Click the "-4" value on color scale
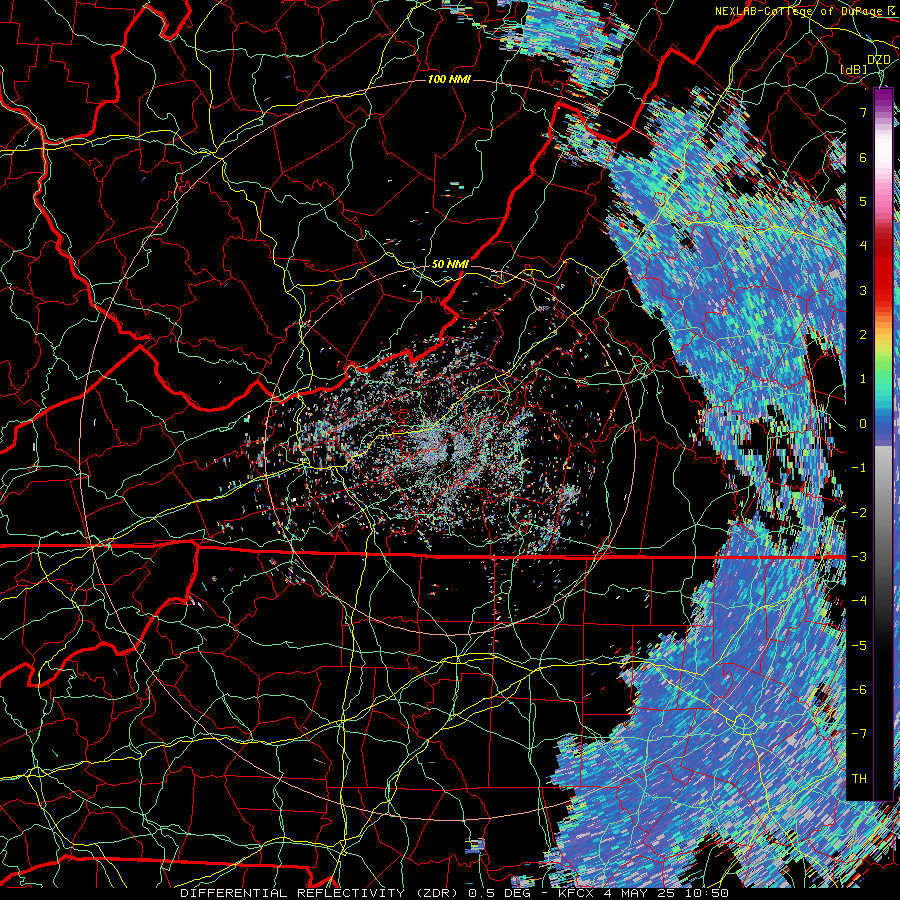900x900 pixels. coord(859,601)
